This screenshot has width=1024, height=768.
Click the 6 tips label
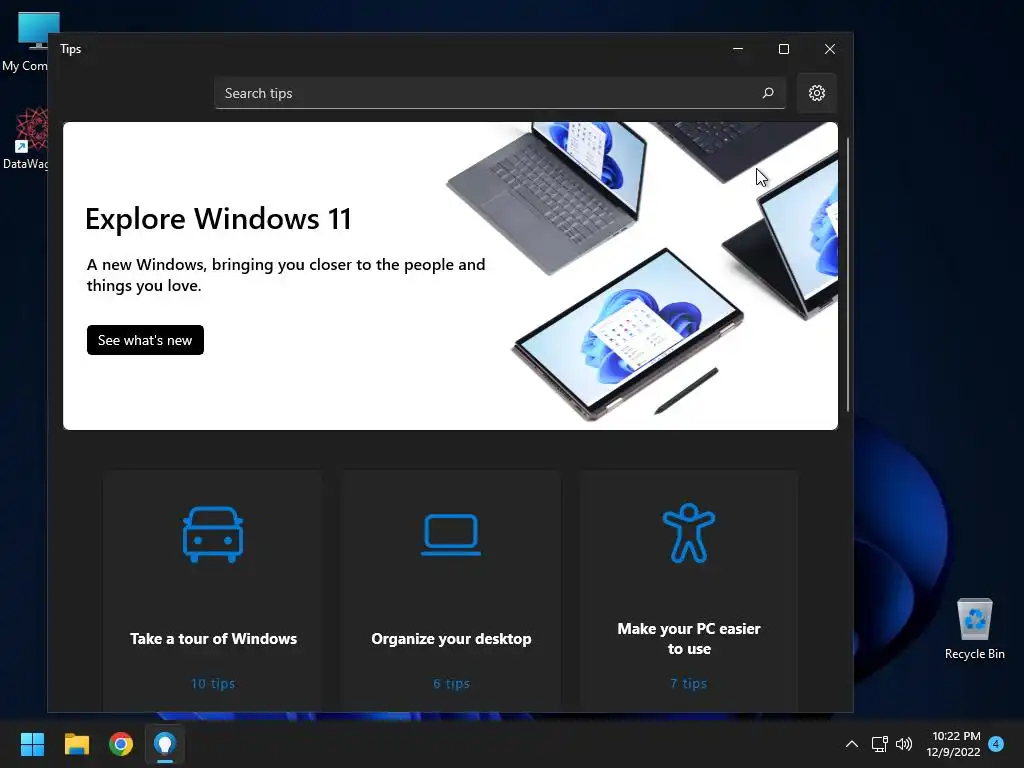[451, 683]
